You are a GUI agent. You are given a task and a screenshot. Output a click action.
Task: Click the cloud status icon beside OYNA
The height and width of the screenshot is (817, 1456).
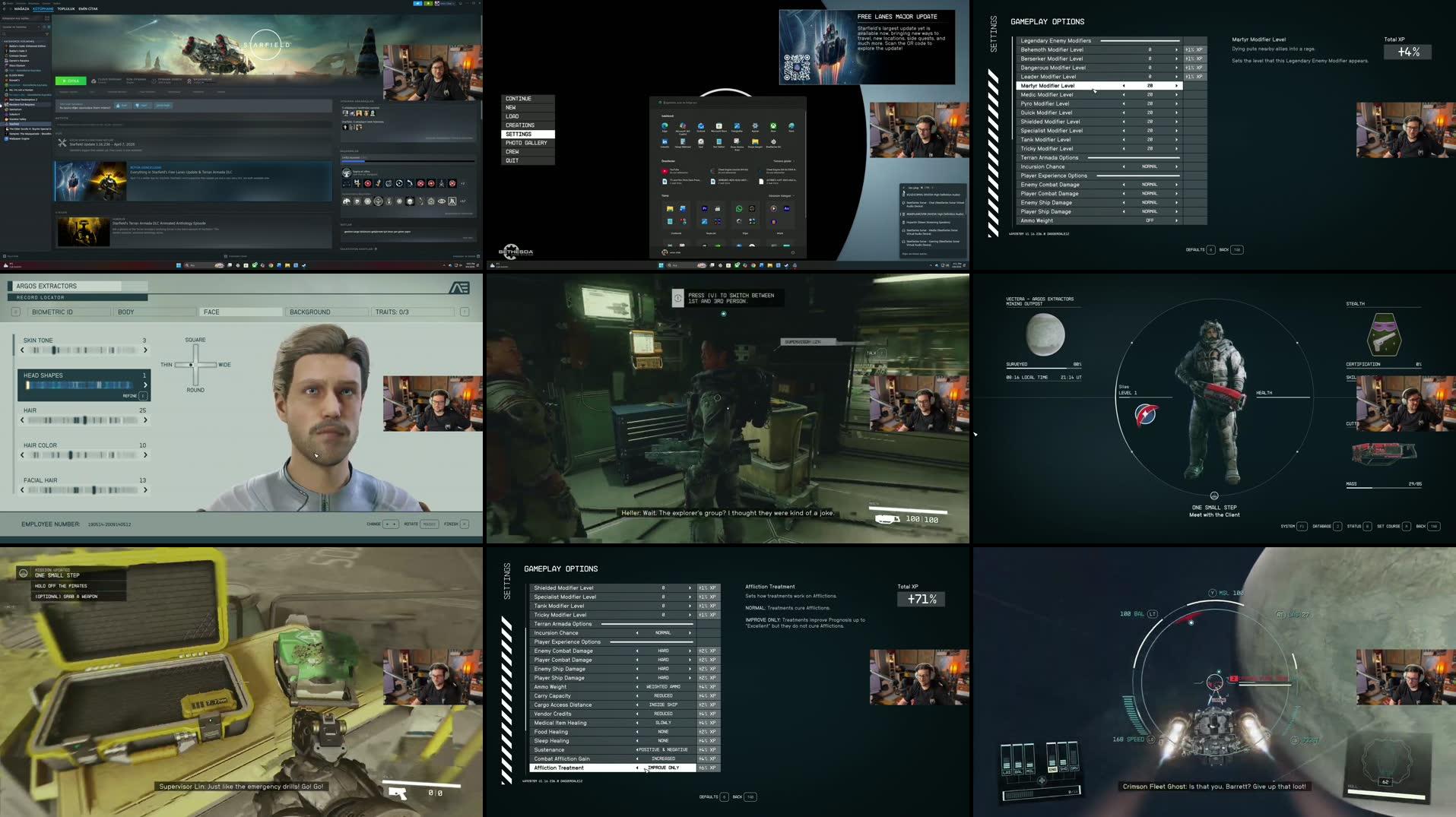click(x=94, y=81)
